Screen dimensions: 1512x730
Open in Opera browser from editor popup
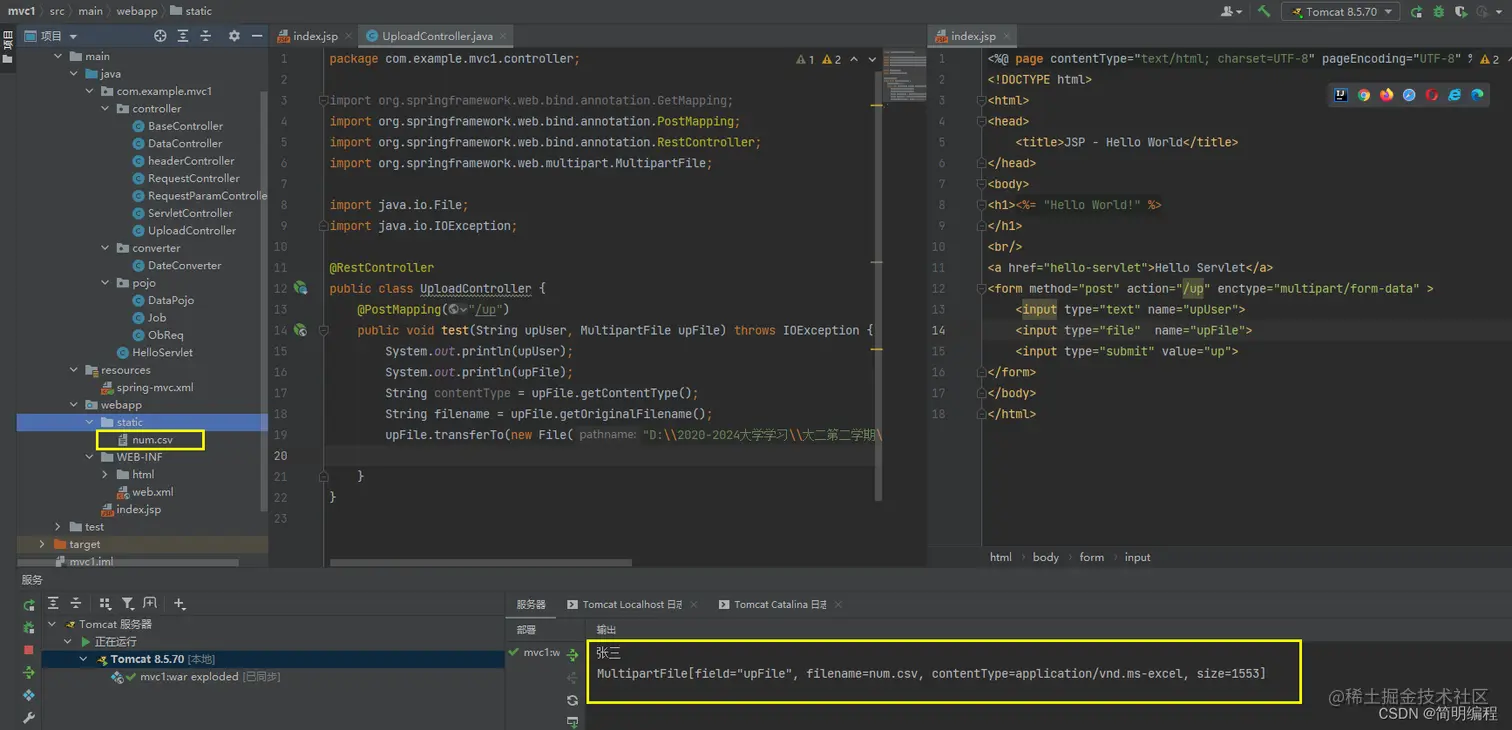1432,95
